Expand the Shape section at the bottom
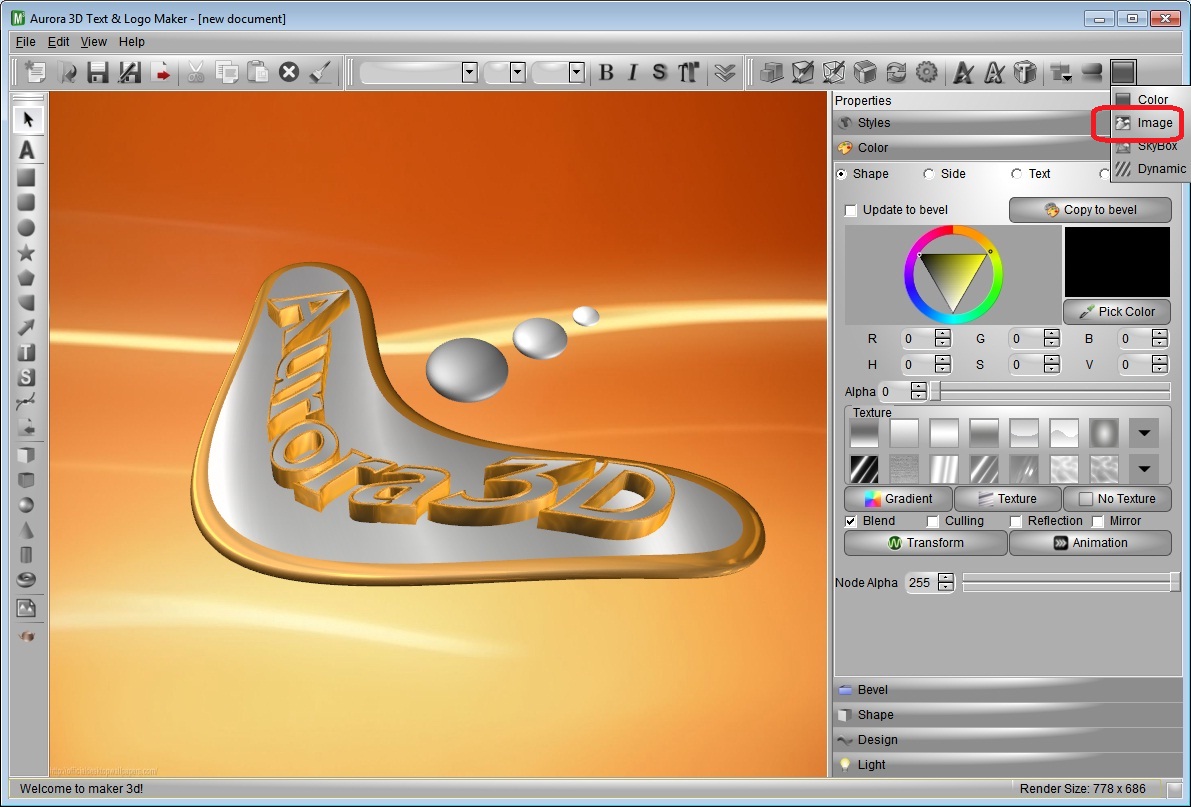 pos(1008,715)
